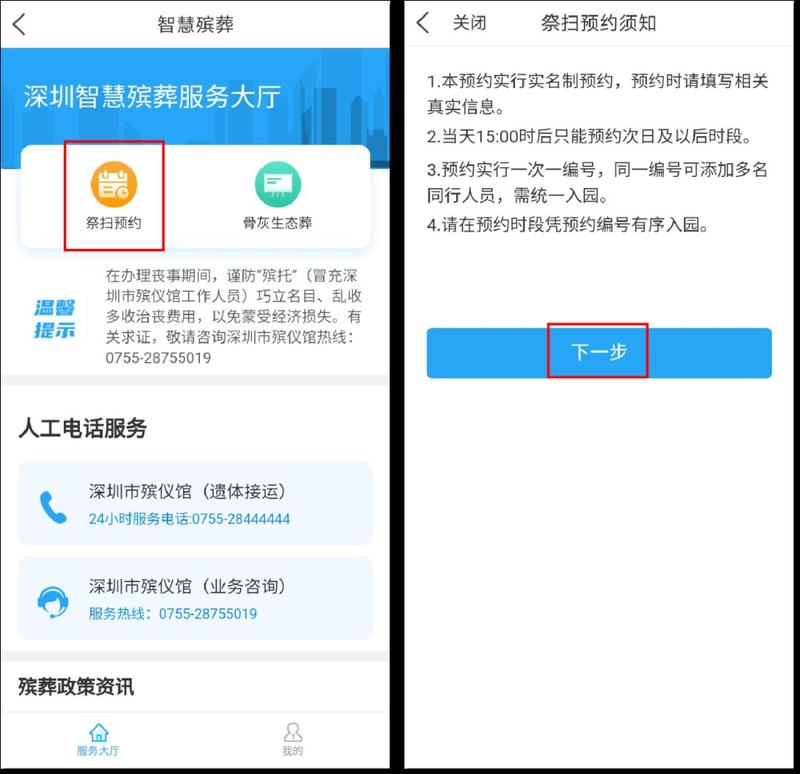Tap the 殡葬政策资讯 section heading
The image size is (800, 774).
click(x=76, y=686)
